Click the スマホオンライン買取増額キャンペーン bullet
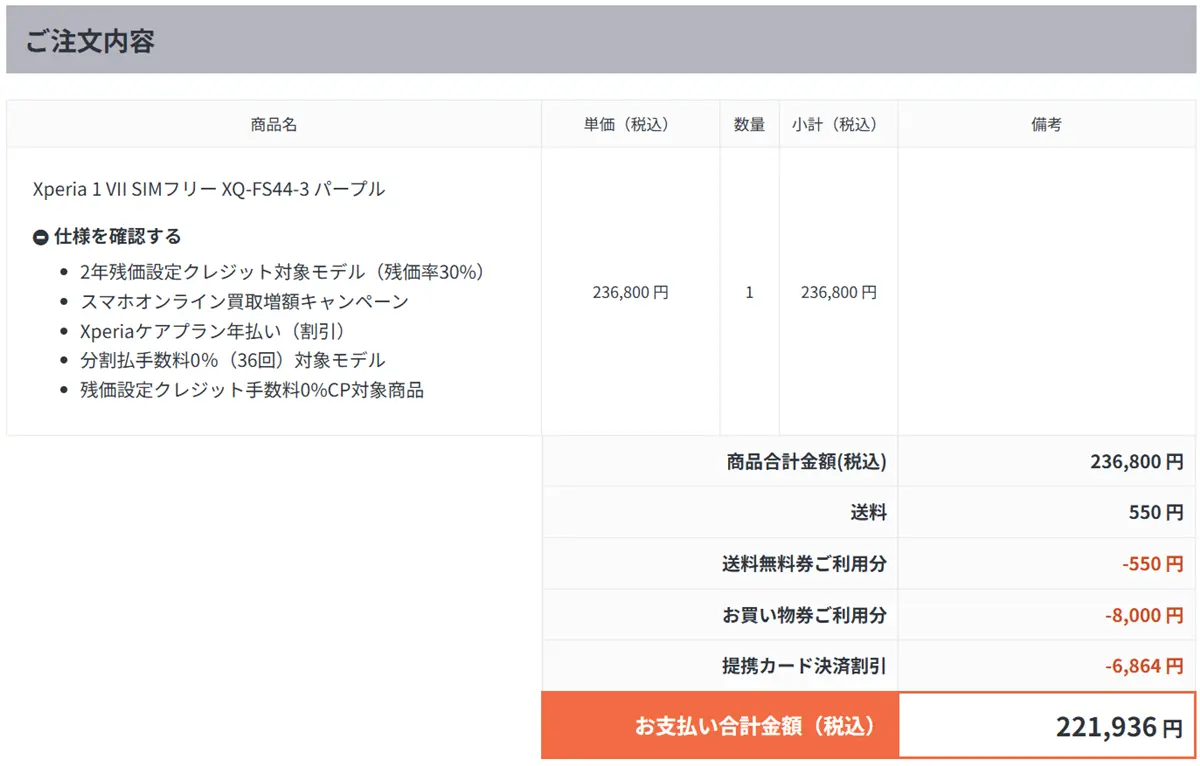The width and height of the screenshot is (1200, 766). (244, 301)
